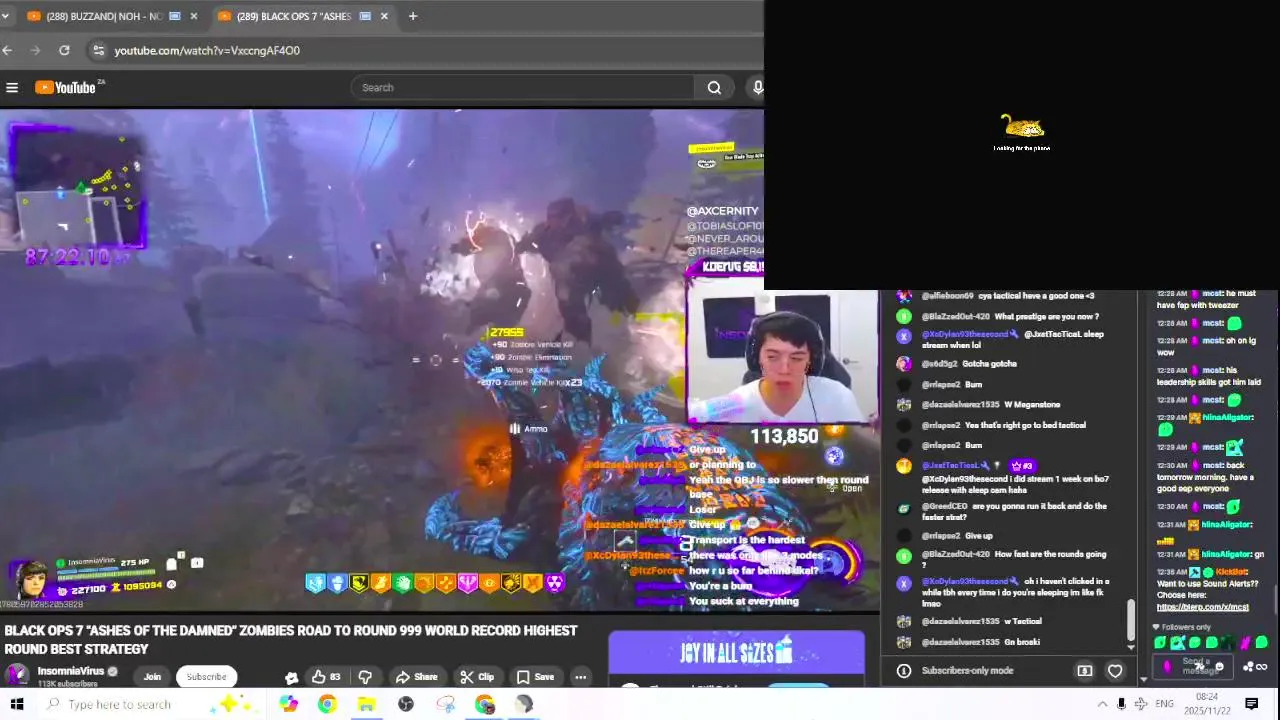This screenshot has width=1280, height=720.
Task: Click the YouTube search magnifier button
Action: pos(714,88)
